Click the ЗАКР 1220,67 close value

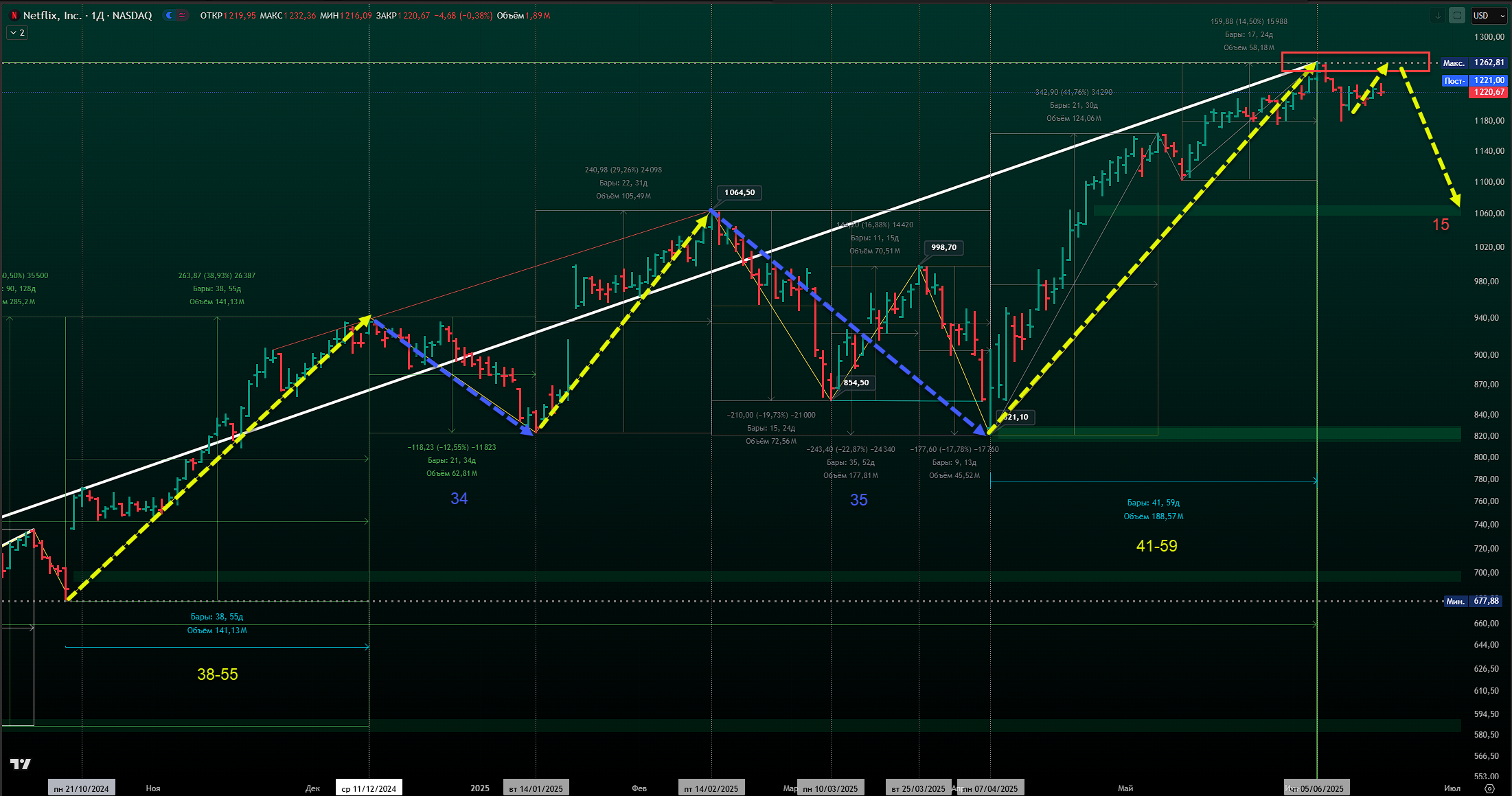[403, 15]
